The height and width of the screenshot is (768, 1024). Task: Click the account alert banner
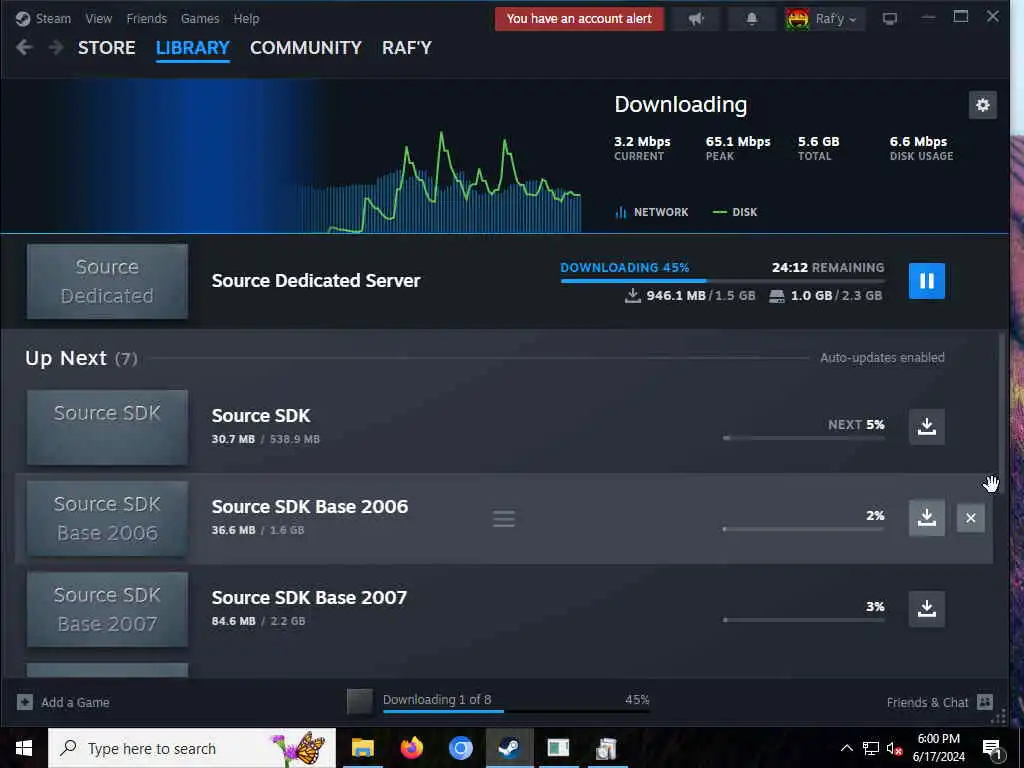pos(579,19)
